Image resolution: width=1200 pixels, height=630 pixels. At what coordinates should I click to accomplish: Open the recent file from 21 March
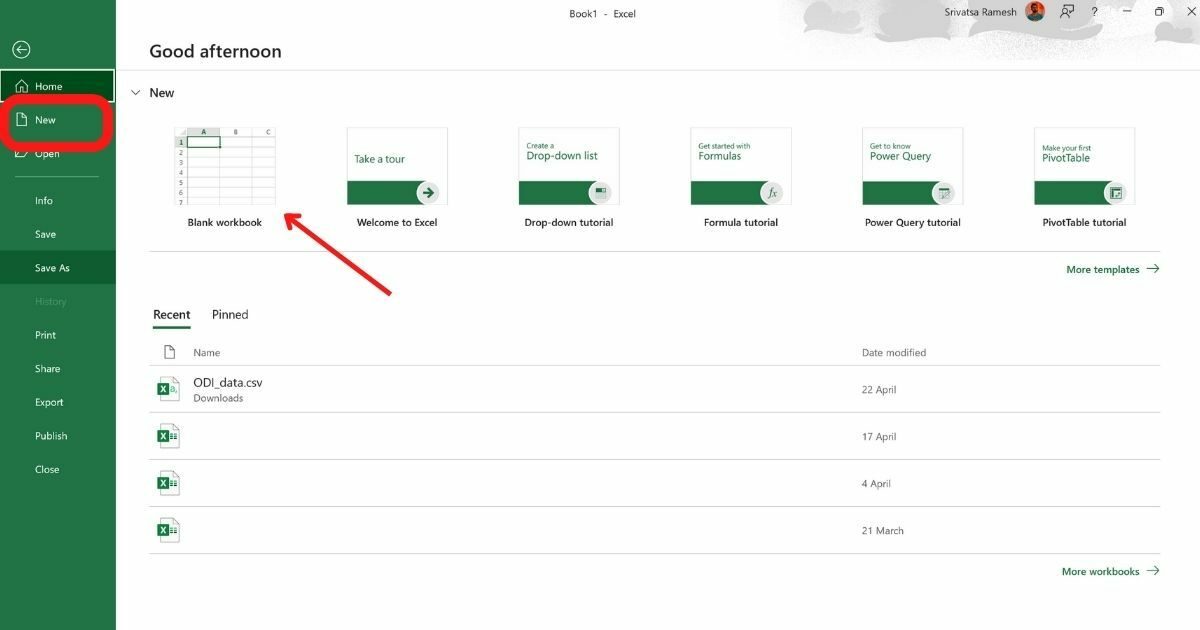tap(500, 530)
